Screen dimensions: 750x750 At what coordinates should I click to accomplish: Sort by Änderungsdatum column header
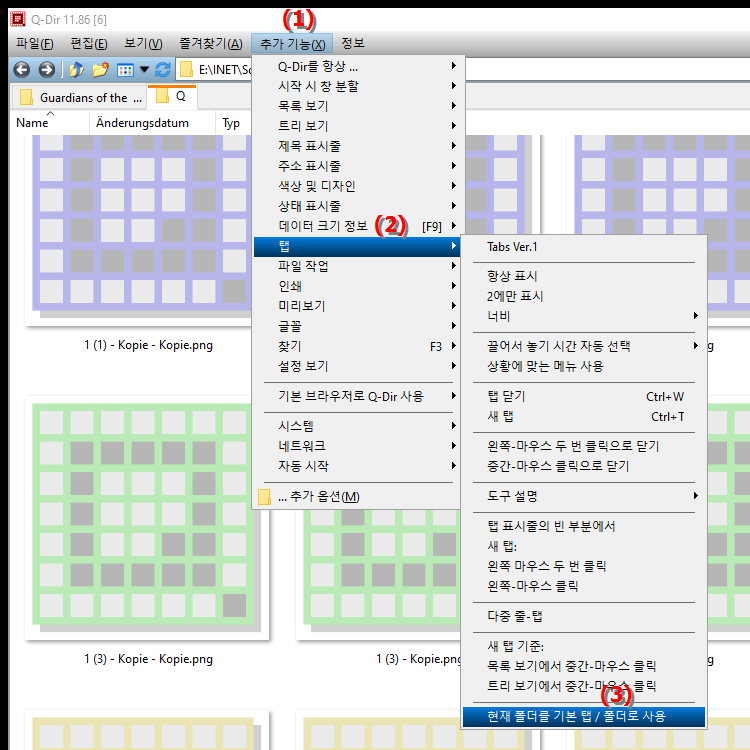coord(152,123)
